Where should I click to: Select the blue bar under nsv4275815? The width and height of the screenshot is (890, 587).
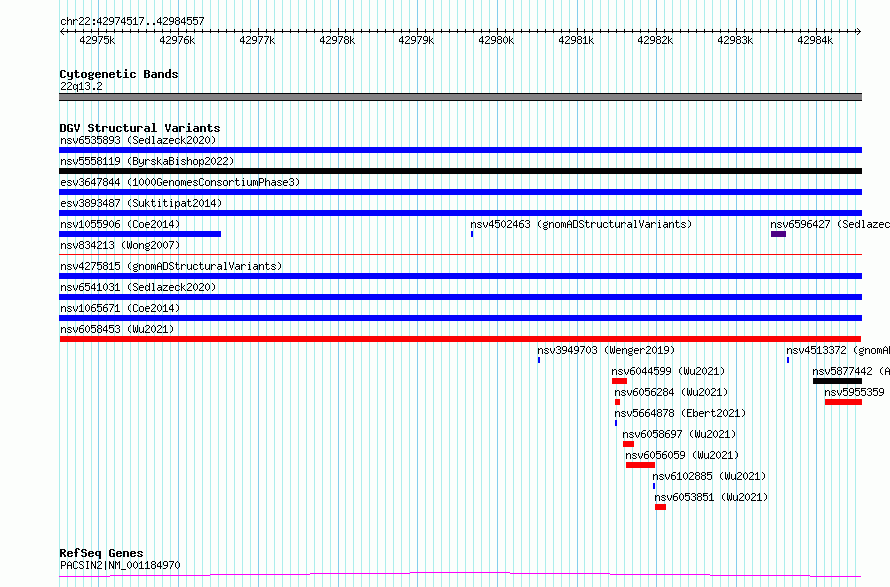(460, 276)
